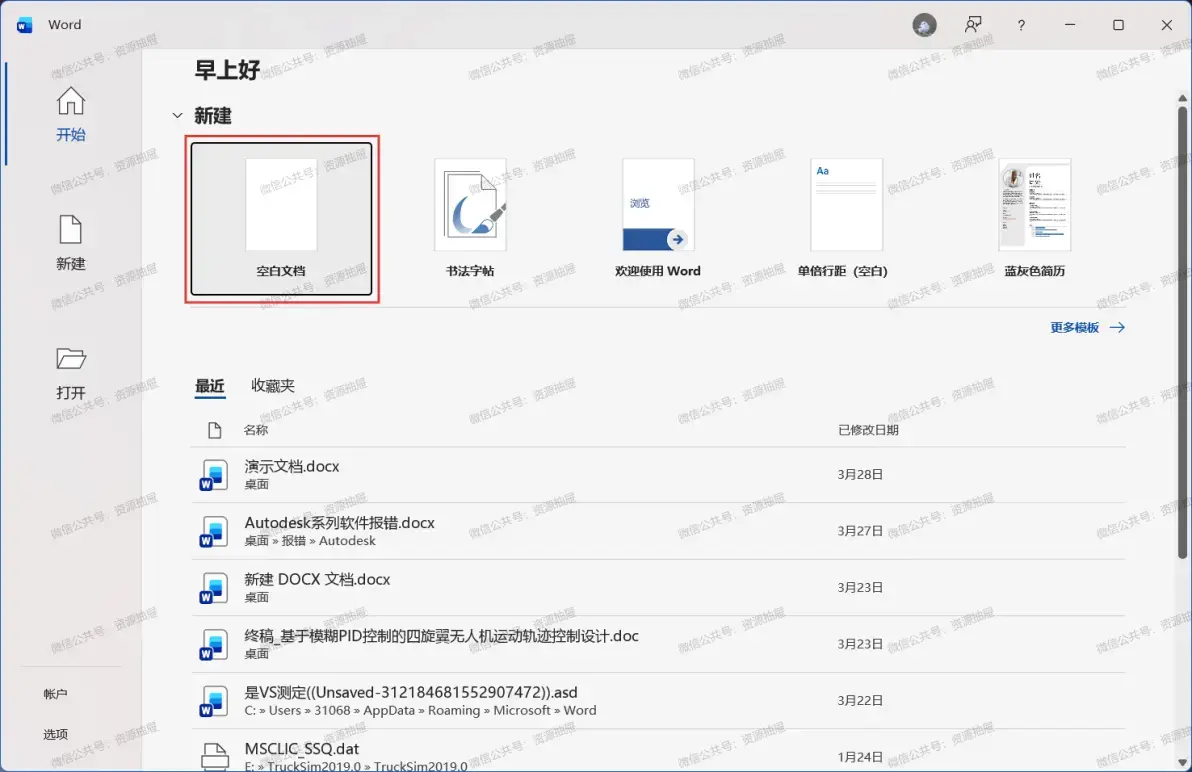This screenshot has height=772, width=1192.
Task: Click the 3月22日 modified date
Action: (x=860, y=701)
